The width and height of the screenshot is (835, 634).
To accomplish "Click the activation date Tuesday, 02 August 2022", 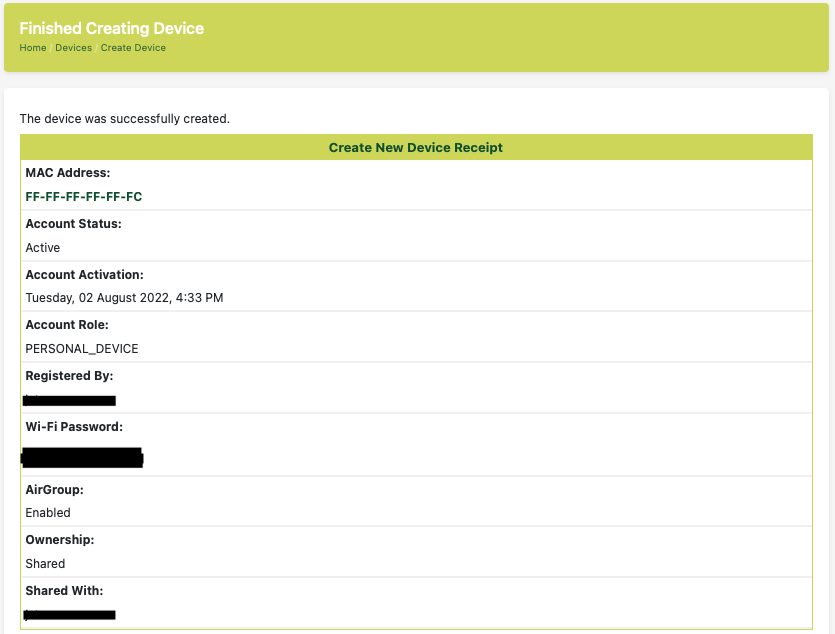I will pos(124,297).
